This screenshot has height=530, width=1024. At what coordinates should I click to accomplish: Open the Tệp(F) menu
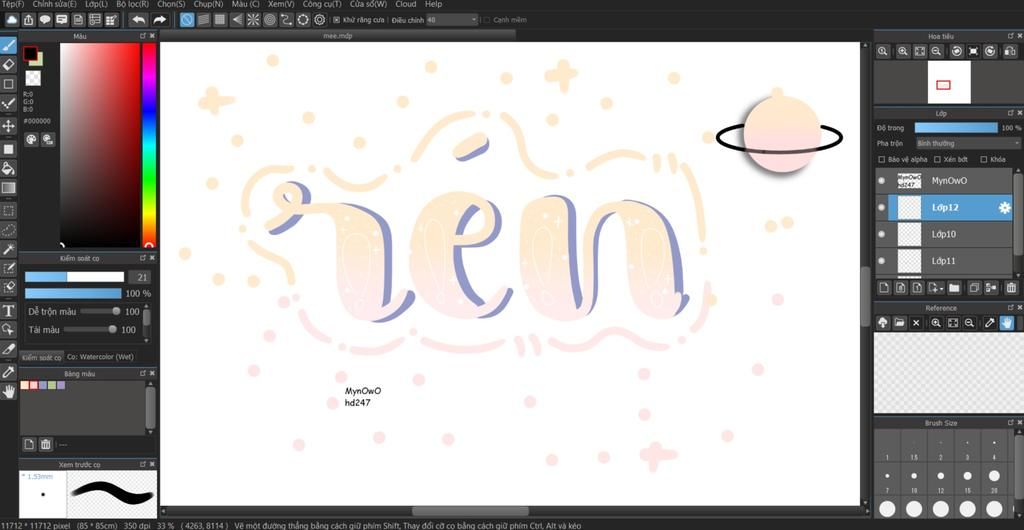13,4
